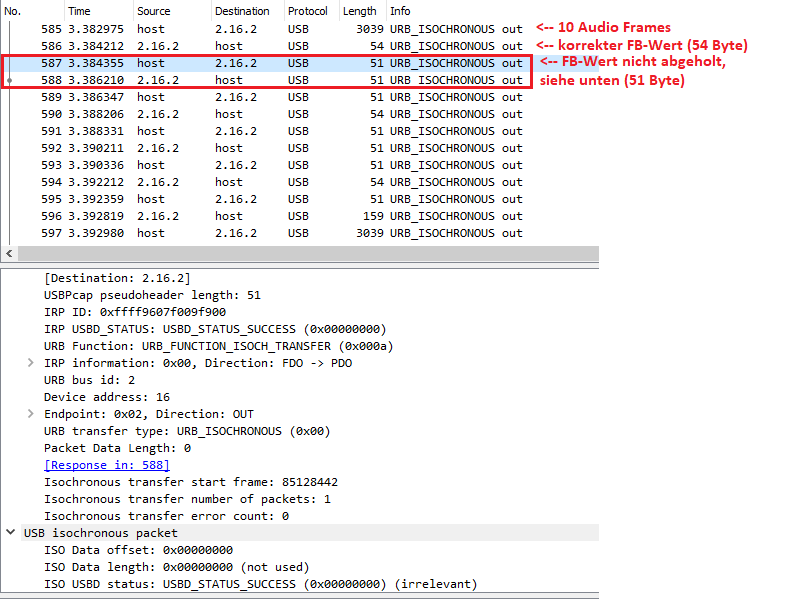Select the Destination: 2.16.2 detail line
The width and height of the screenshot is (787, 604).
point(117,278)
